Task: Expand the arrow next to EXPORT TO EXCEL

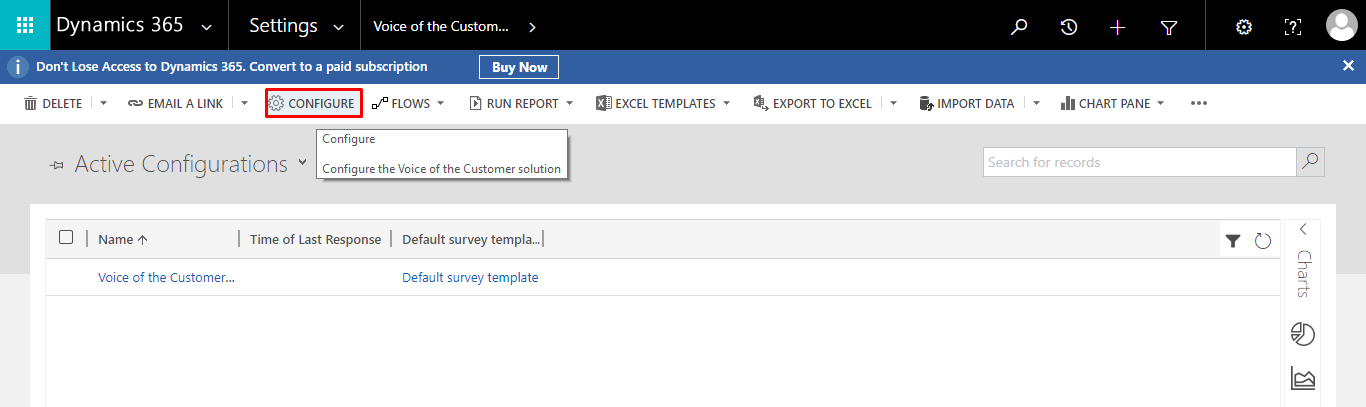Action: (893, 103)
